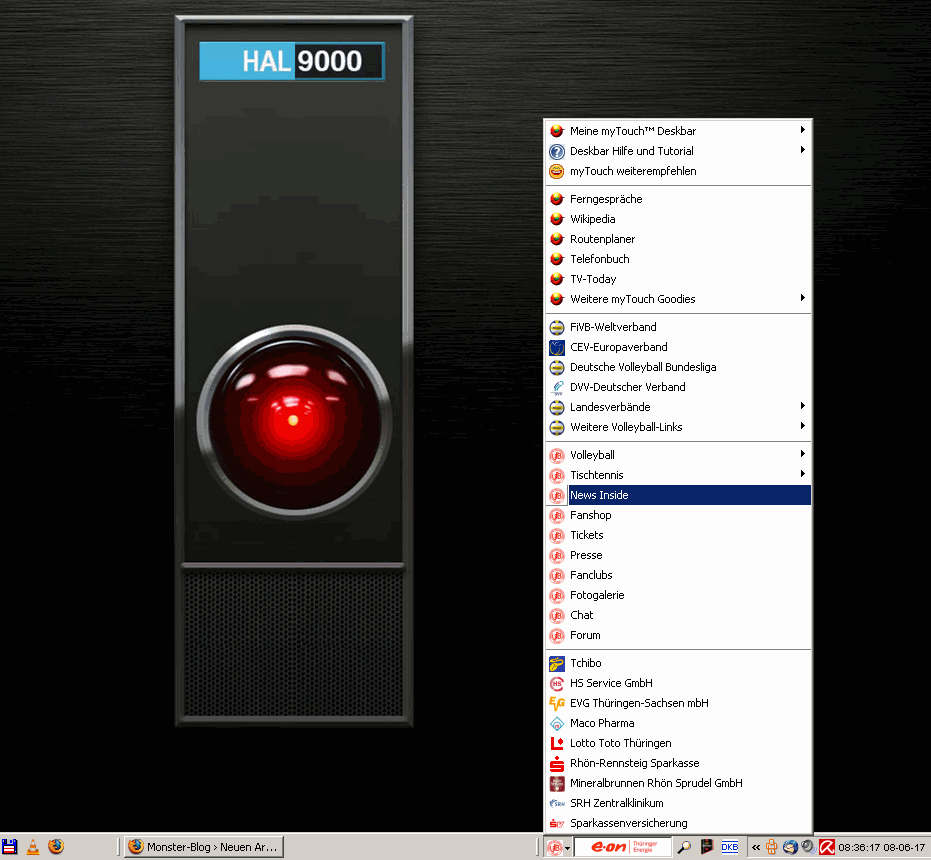Click Sparkassenversicherung icon

click(556, 823)
